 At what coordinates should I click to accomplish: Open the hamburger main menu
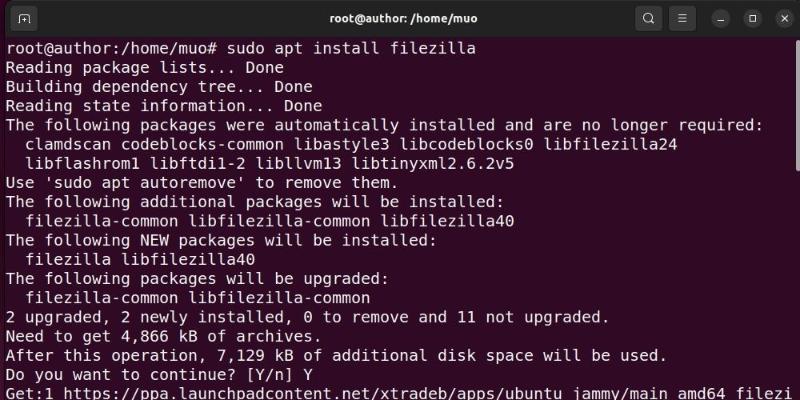coord(682,18)
